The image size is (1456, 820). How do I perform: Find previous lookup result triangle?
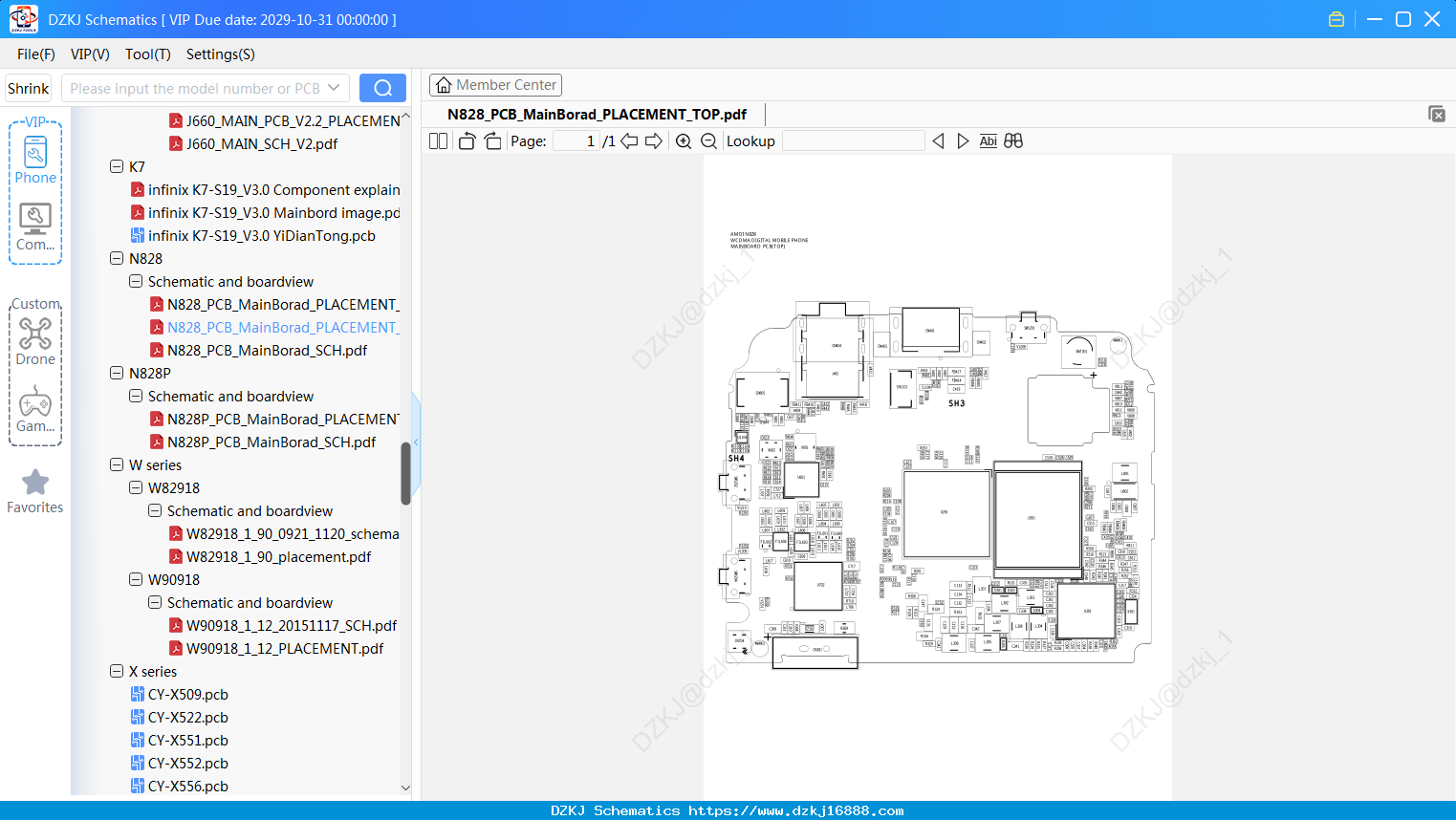[938, 141]
